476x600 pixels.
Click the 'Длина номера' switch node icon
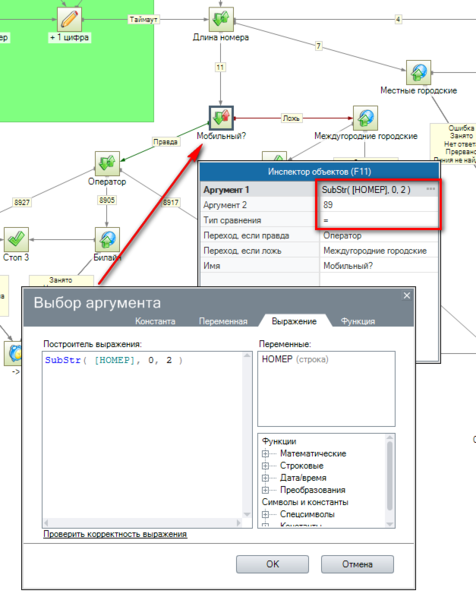(221, 19)
